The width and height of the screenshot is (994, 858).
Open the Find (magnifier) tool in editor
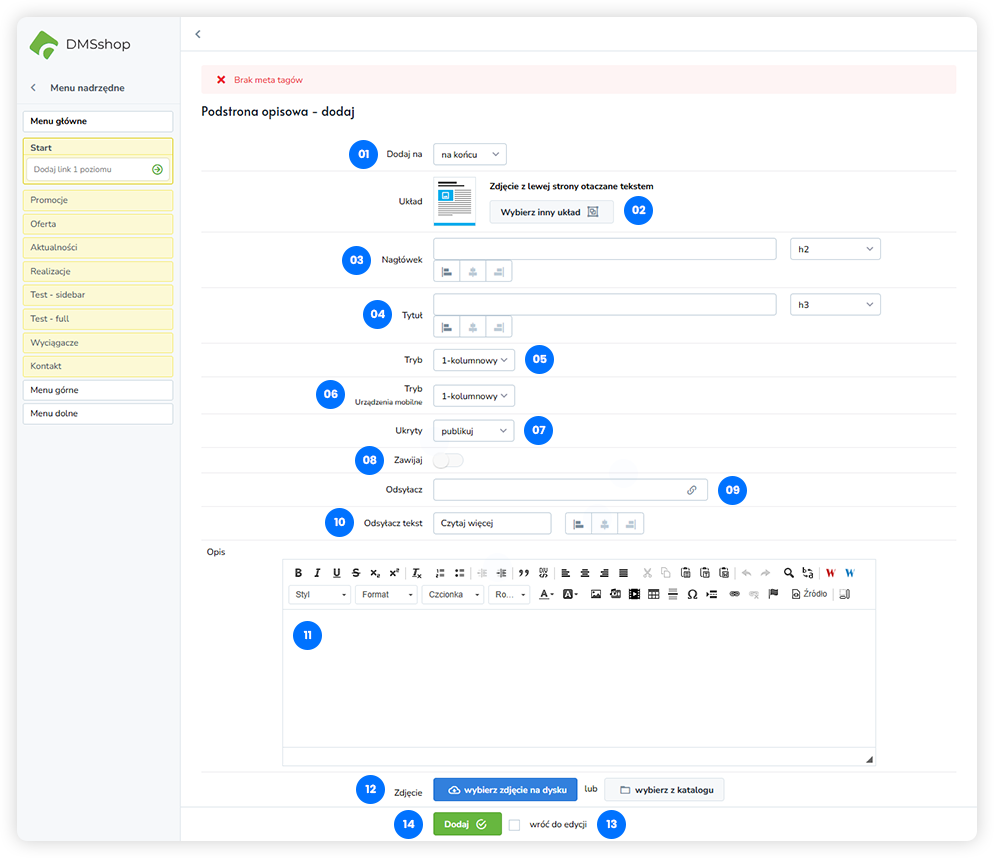[x=788, y=573]
